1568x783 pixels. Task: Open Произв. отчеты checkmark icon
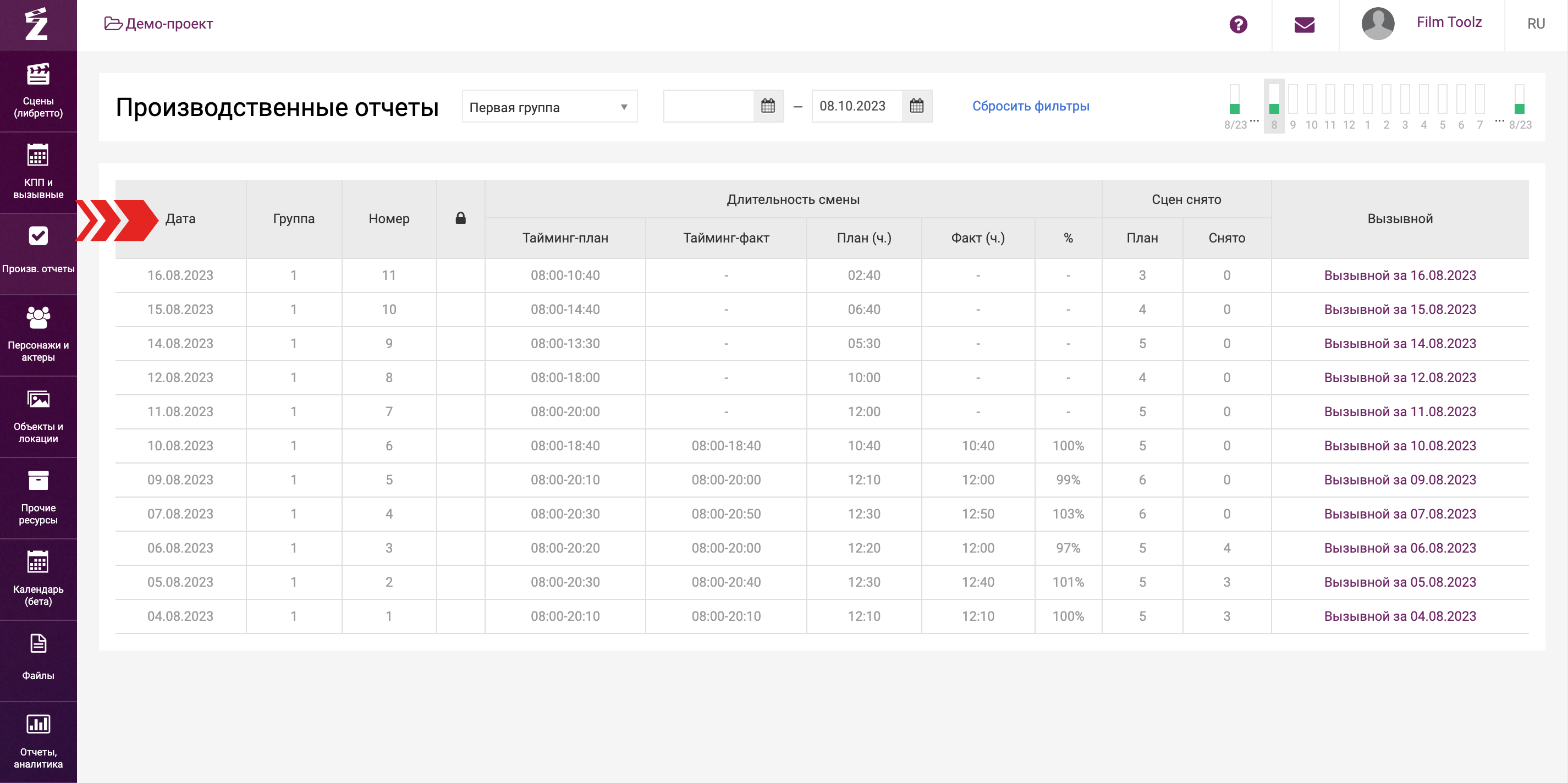click(38, 236)
